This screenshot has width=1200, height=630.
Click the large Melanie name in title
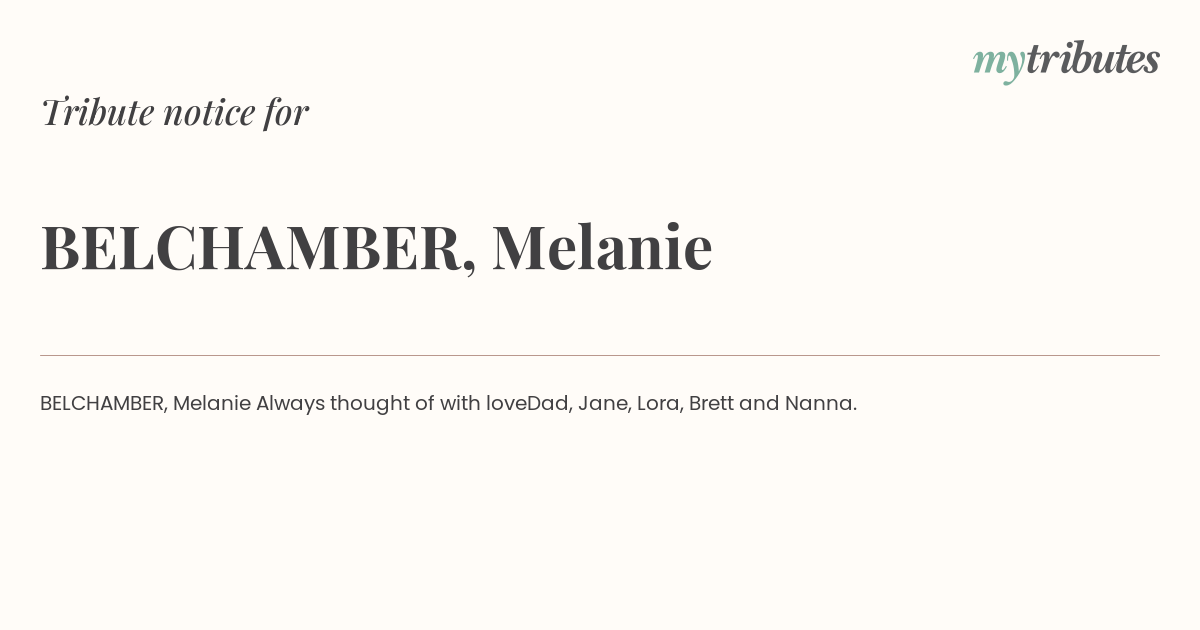[x=602, y=247]
